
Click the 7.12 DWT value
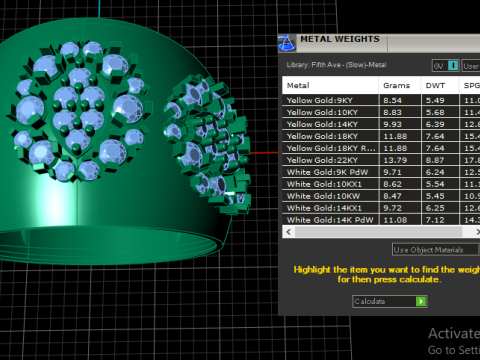pos(435,220)
